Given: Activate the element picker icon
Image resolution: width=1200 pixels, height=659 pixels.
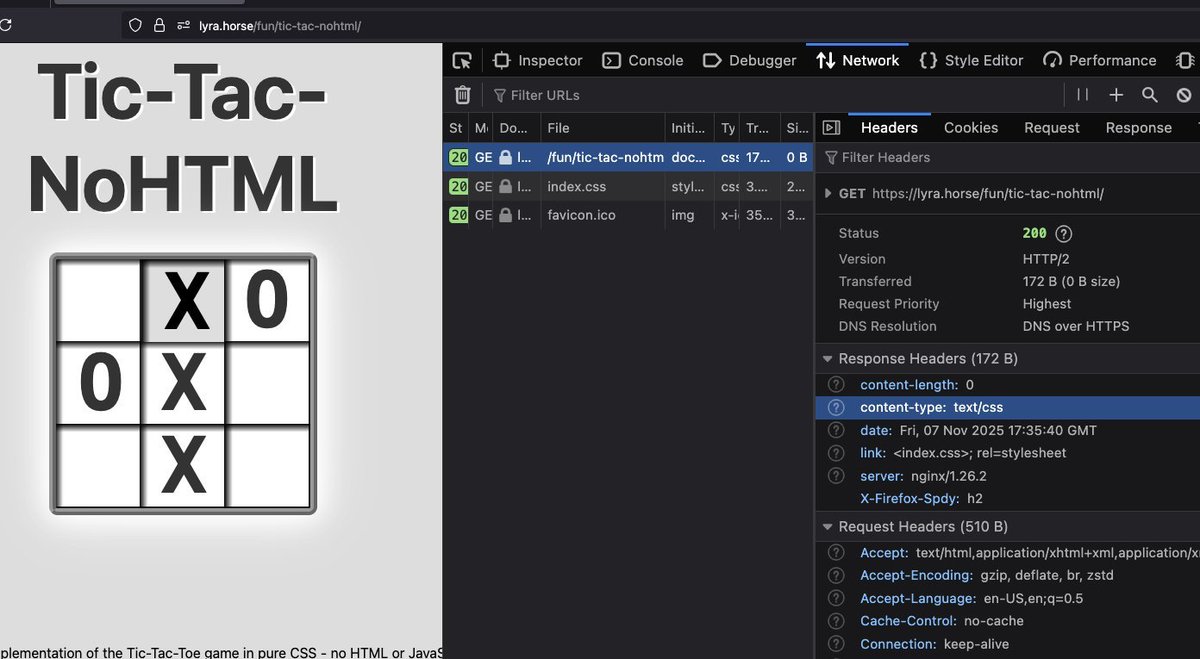Looking at the screenshot, I should 461,60.
